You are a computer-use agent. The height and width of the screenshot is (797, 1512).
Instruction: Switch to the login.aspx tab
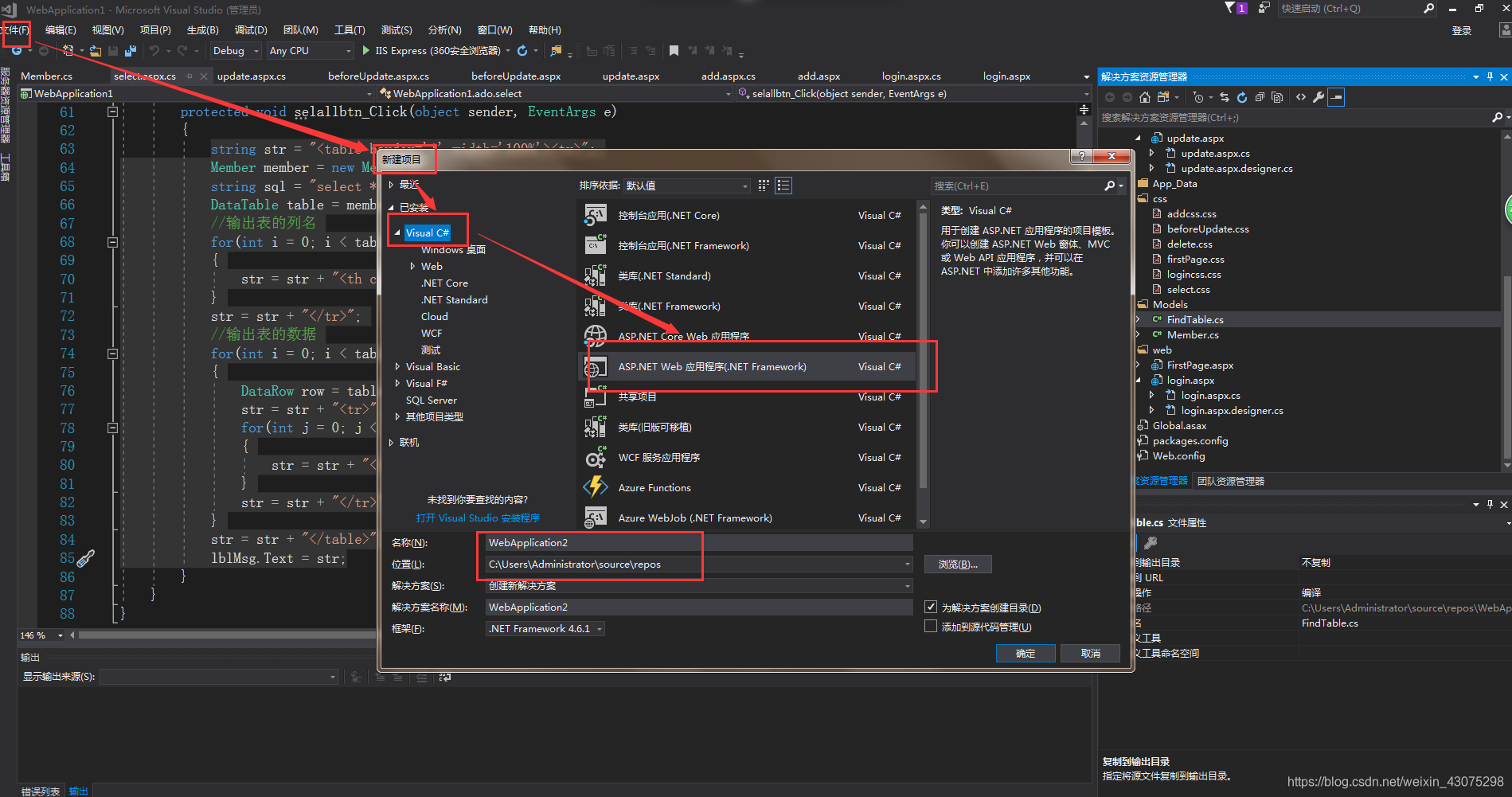[1006, 76]
